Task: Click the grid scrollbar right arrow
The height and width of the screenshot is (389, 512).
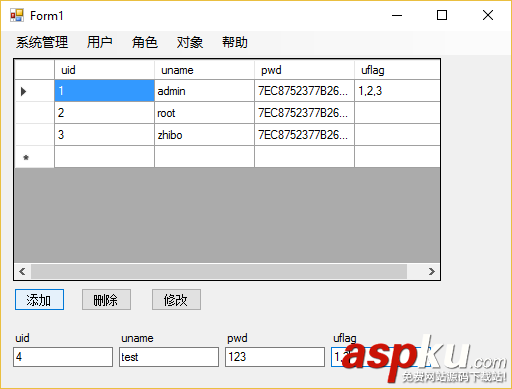Action: (x=432, y=271)
